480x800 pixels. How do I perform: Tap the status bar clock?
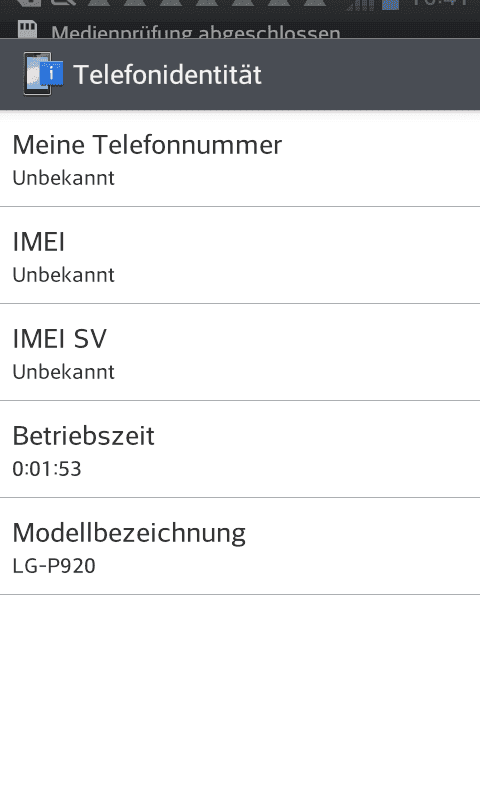438,4
